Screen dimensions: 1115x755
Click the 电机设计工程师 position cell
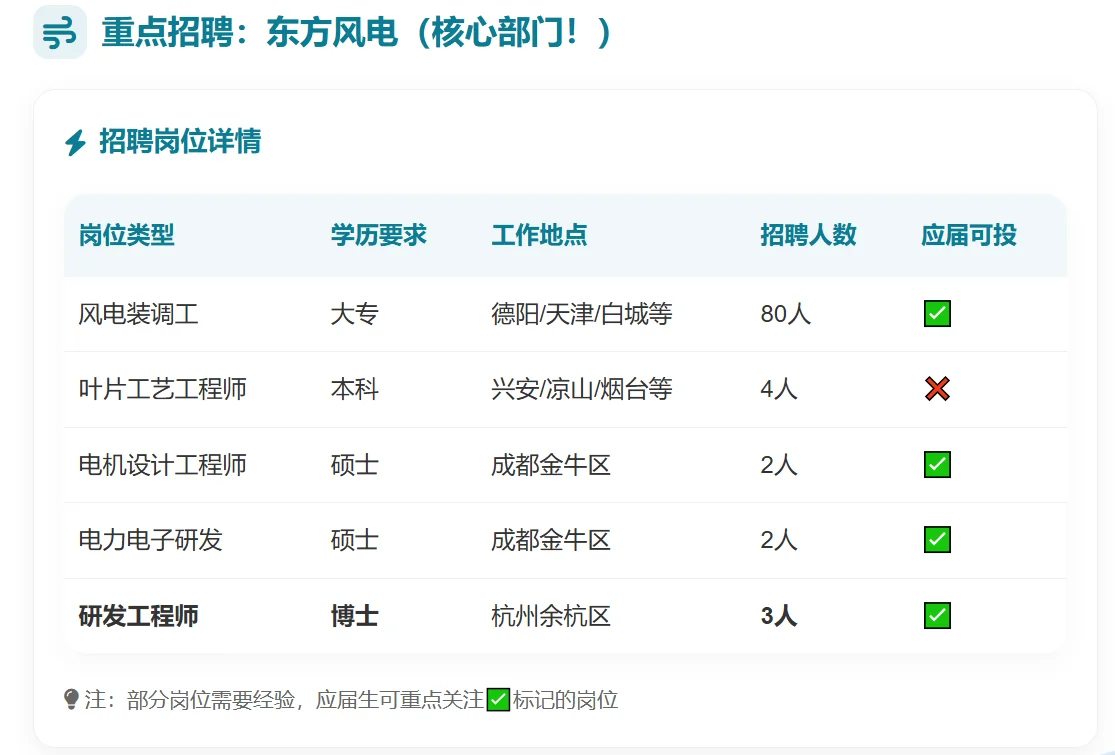(163, 465)
